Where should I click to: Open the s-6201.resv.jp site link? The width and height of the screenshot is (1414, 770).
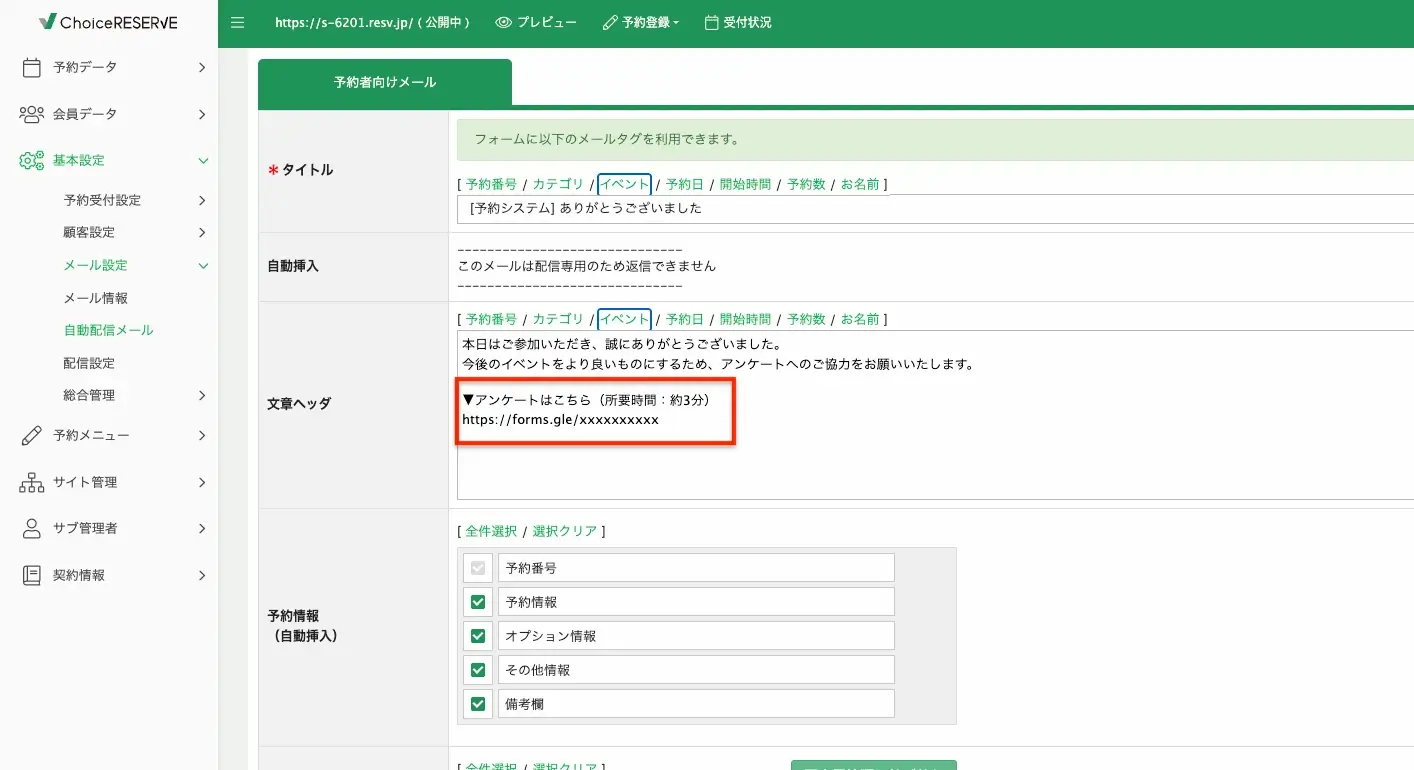click(x=372, y=22)
